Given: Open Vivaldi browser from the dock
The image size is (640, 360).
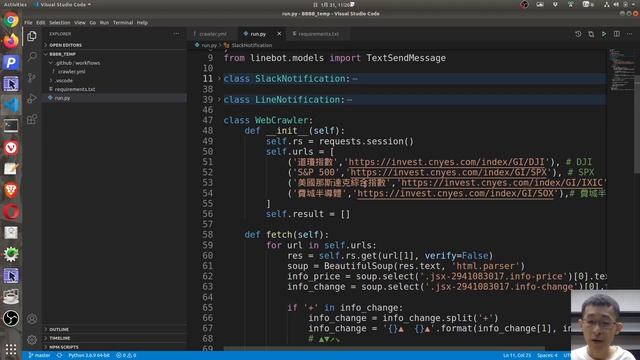Looking at the screenshot, I should coord(11,147).
